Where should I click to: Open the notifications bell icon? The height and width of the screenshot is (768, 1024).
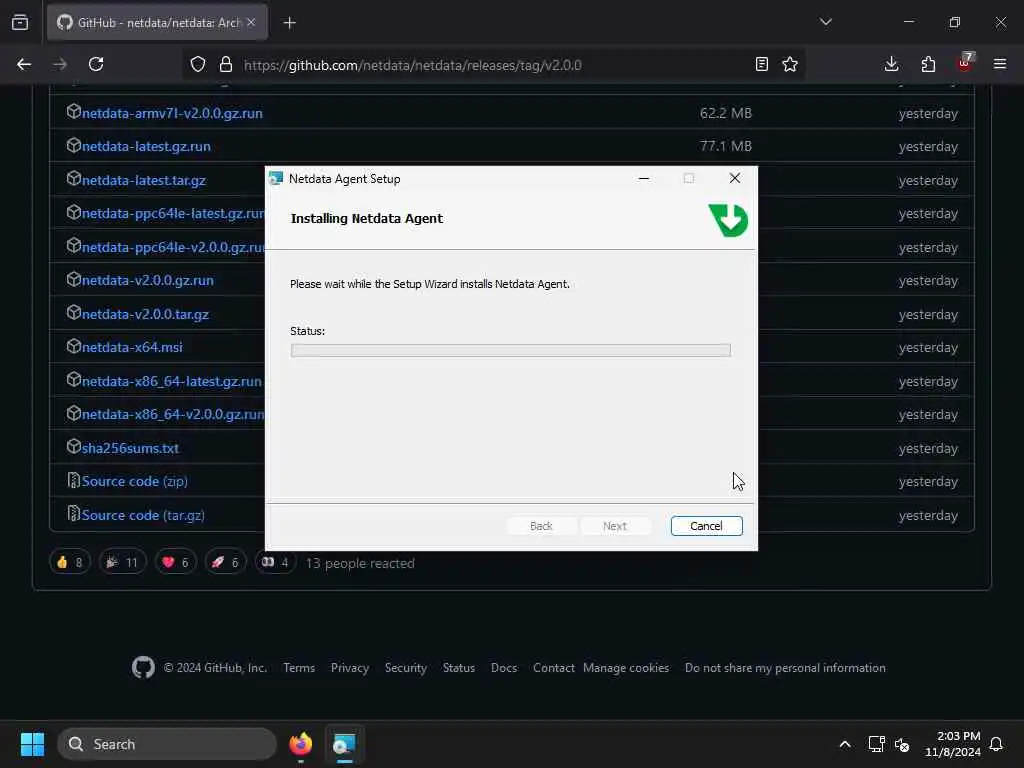(x=997, y=744)
